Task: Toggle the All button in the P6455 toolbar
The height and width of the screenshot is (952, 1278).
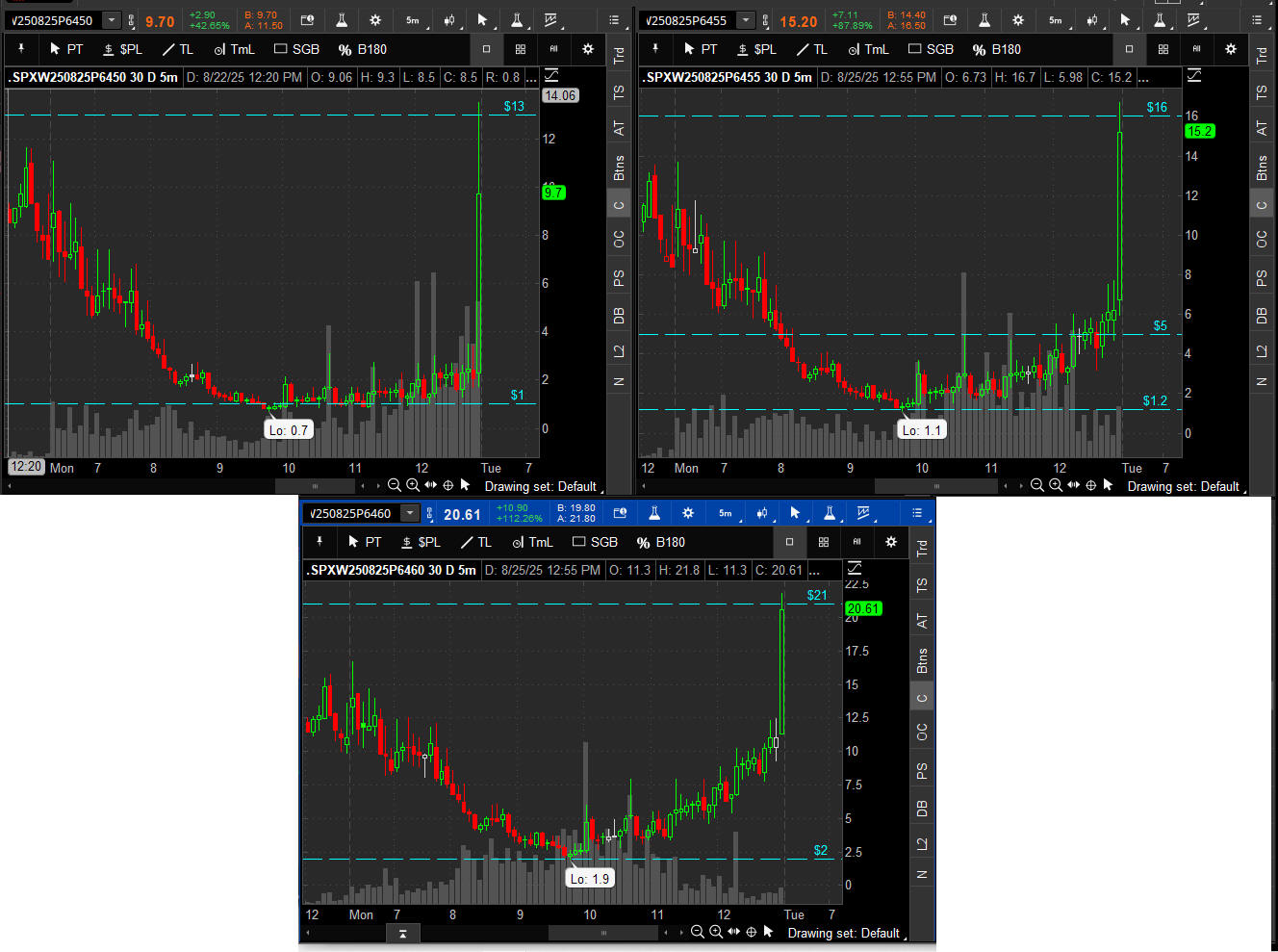Action: [1196, 49]
